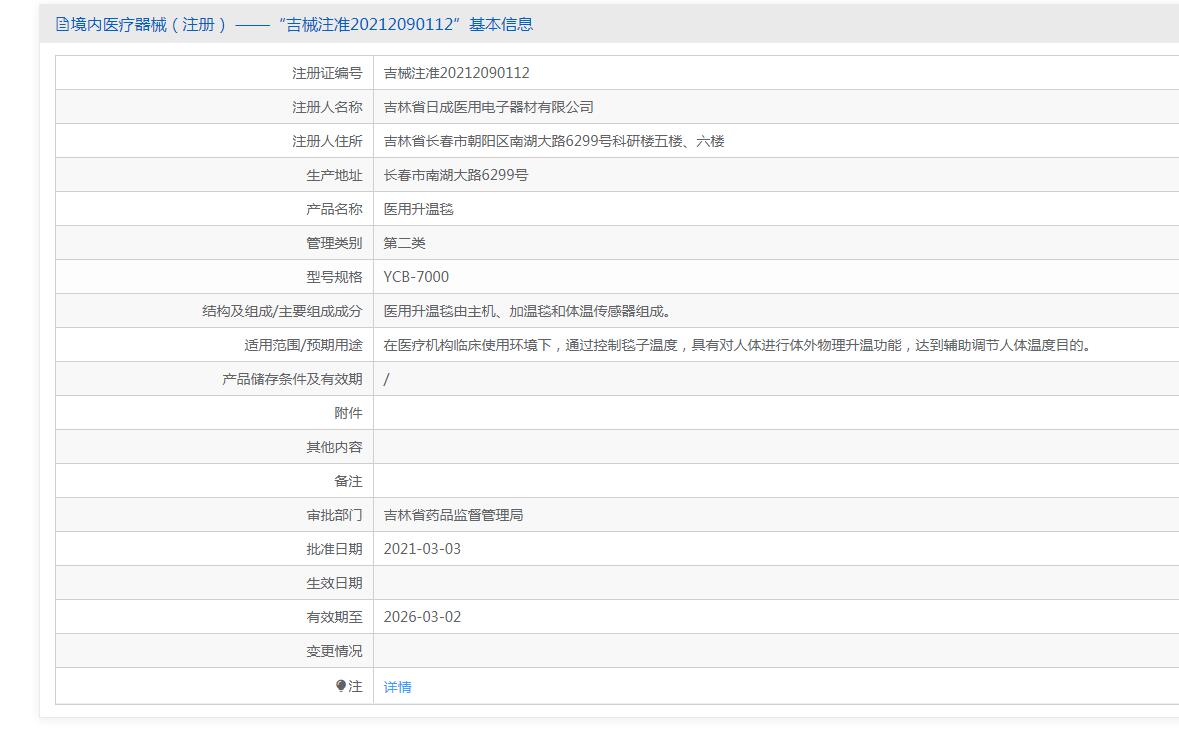The image size is (1179, 746).
Task: Click the lightbulb icon beside 注
Action: pos(341,686)
